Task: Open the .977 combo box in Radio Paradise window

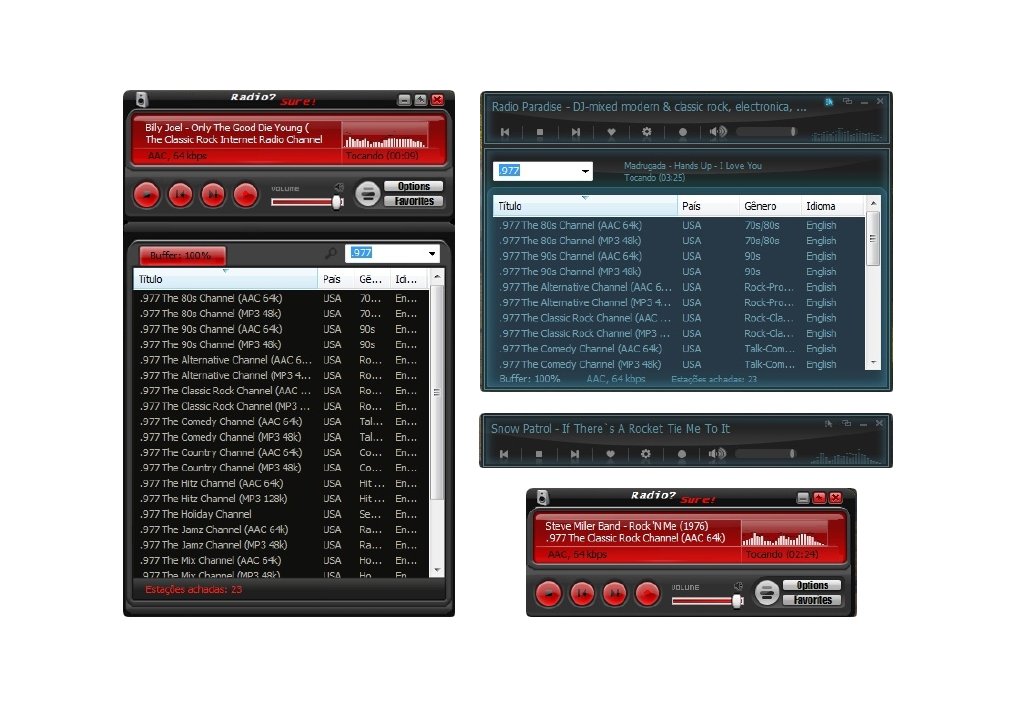Action: pyautogui.click(x=586, y=171)
